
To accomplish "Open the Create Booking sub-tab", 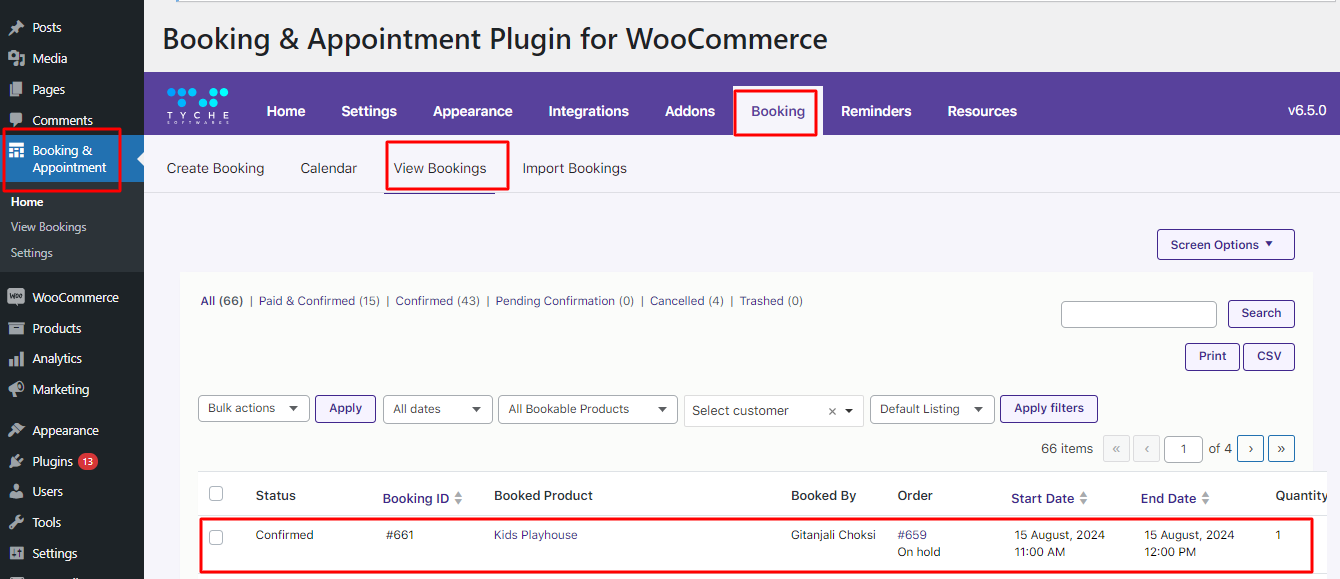I will coord(216,168).
